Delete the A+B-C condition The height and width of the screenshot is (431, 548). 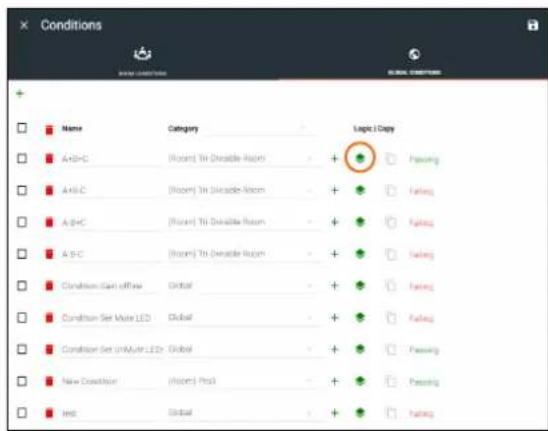point(49,190)
